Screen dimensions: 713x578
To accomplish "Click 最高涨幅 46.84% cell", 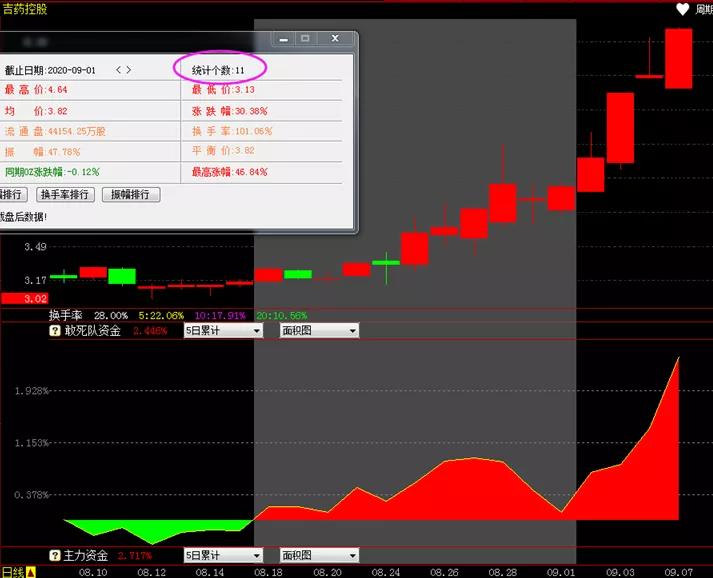I will pos(229,172).
